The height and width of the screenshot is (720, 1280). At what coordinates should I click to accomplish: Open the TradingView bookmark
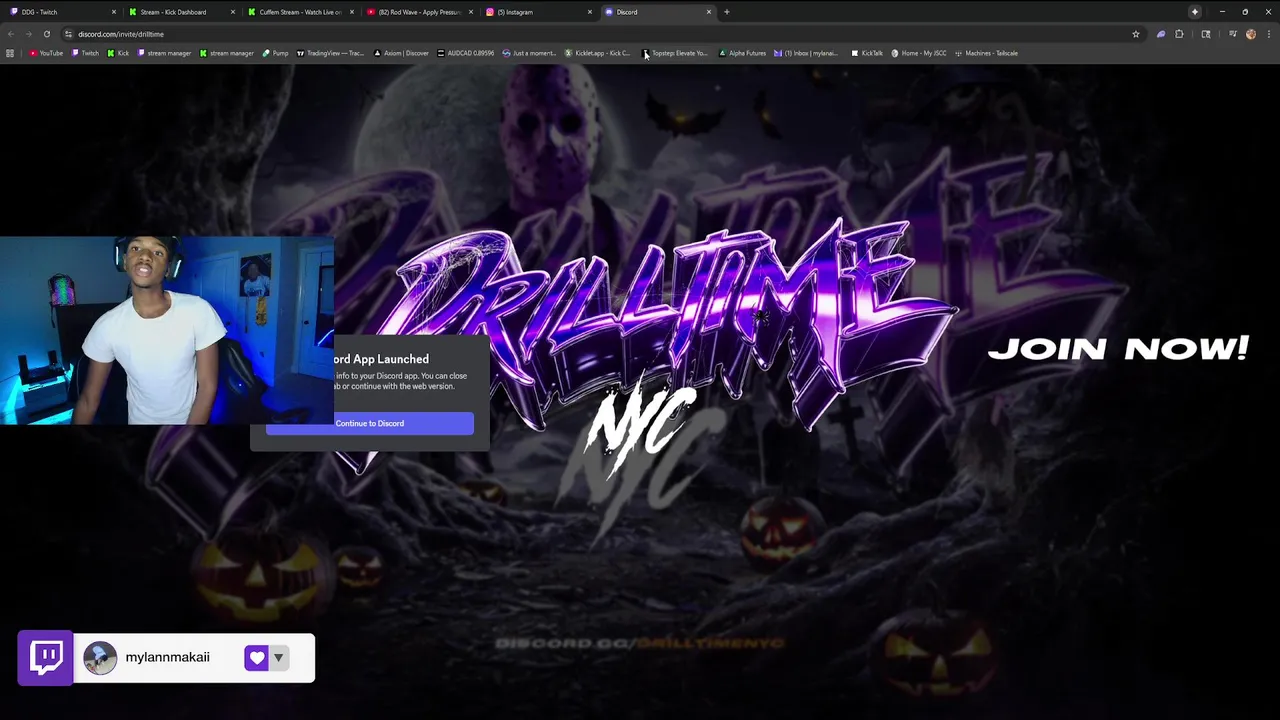tap(331, 53)
